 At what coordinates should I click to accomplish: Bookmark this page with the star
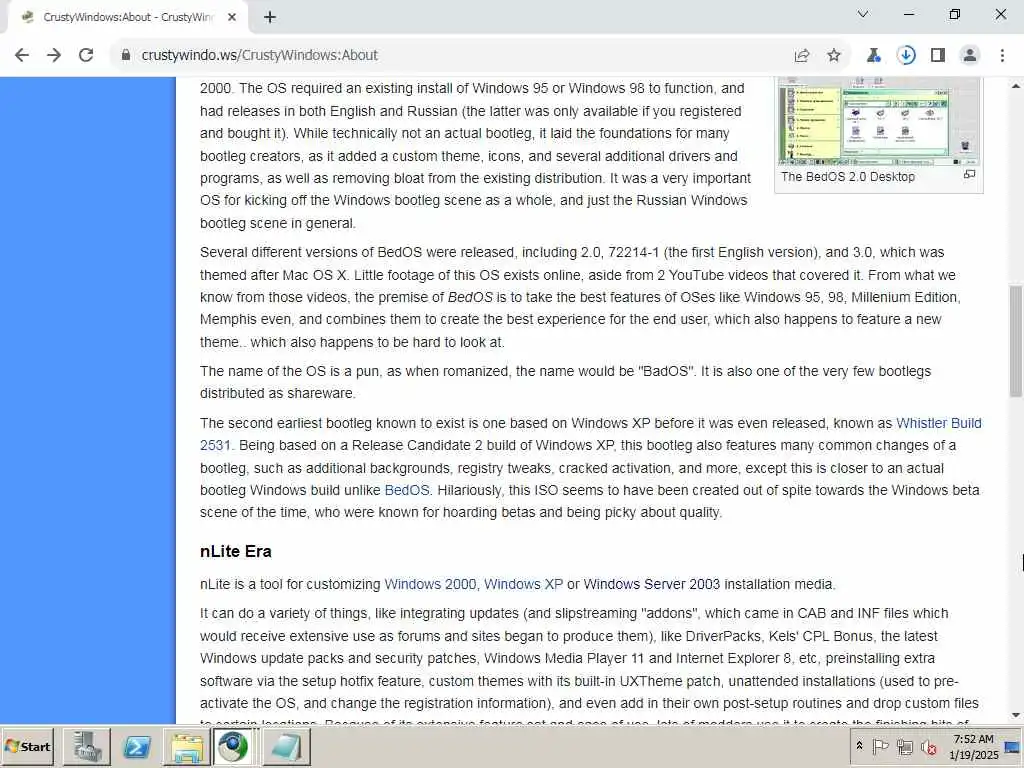(x=834, y=56)
